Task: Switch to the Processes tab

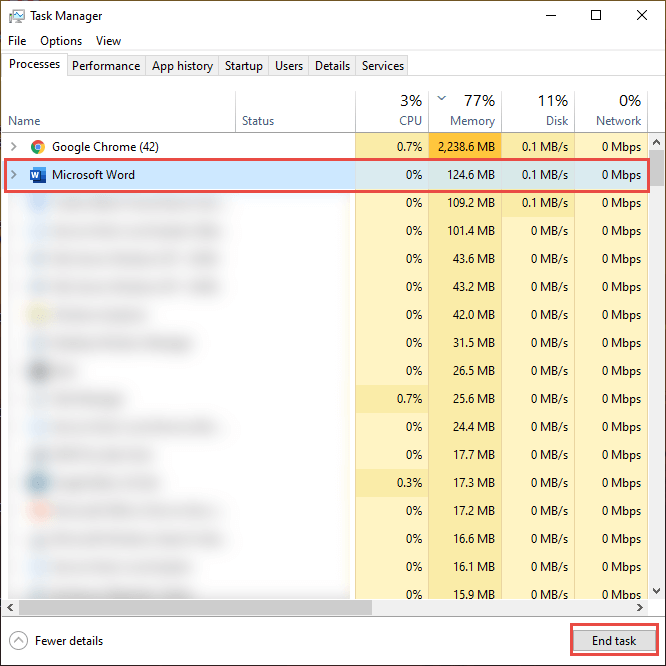Action: (34, 64)
